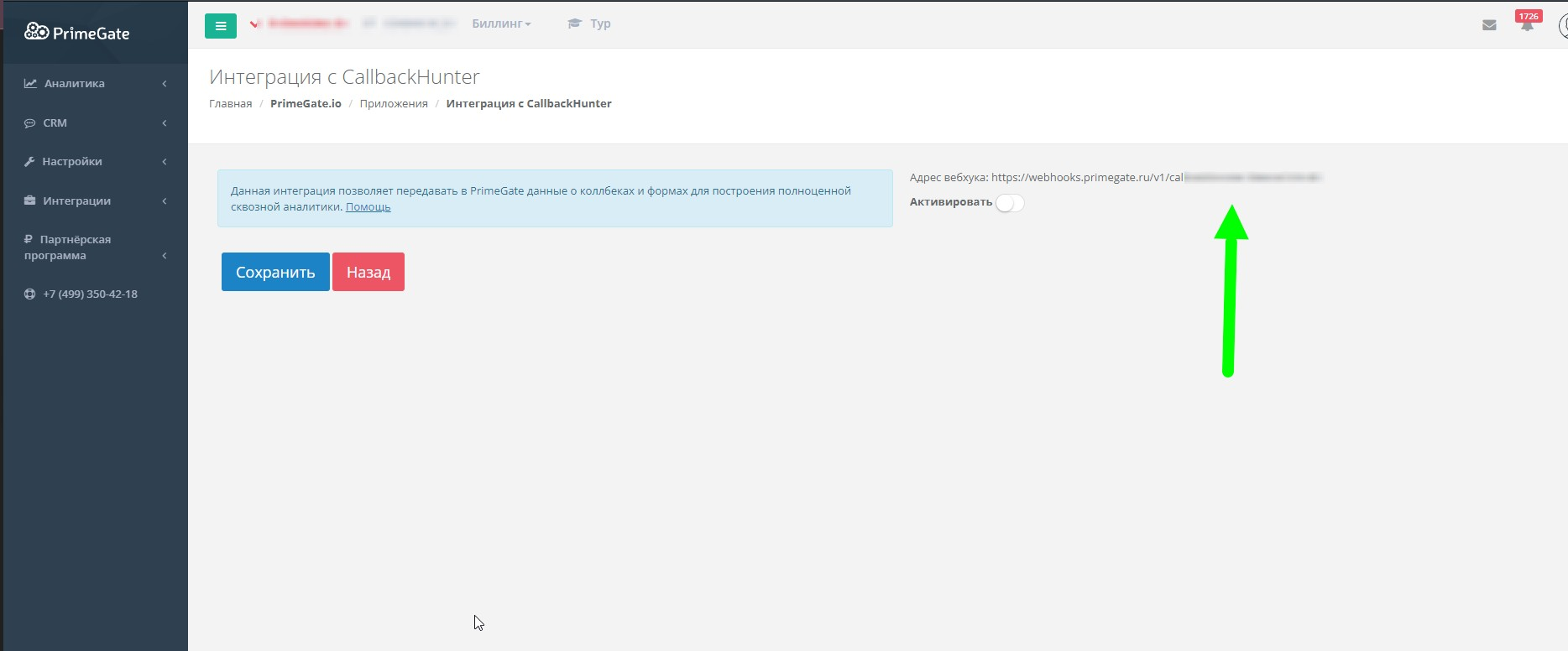Image resolution: width=1568 pixels, height=651 pixels.
Task: Open the Помощь help link
Action: pyautogui.click(x=368, y=206)
